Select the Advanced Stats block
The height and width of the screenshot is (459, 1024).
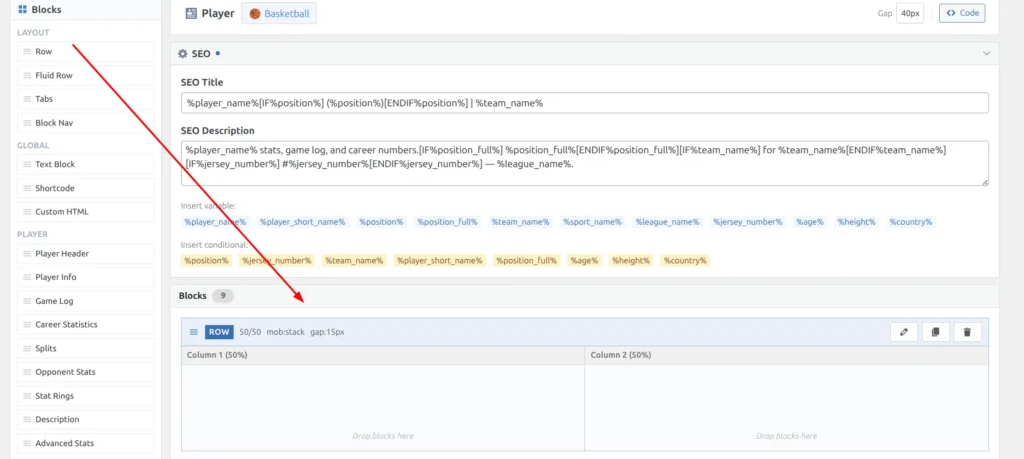[x=86, y=443]
